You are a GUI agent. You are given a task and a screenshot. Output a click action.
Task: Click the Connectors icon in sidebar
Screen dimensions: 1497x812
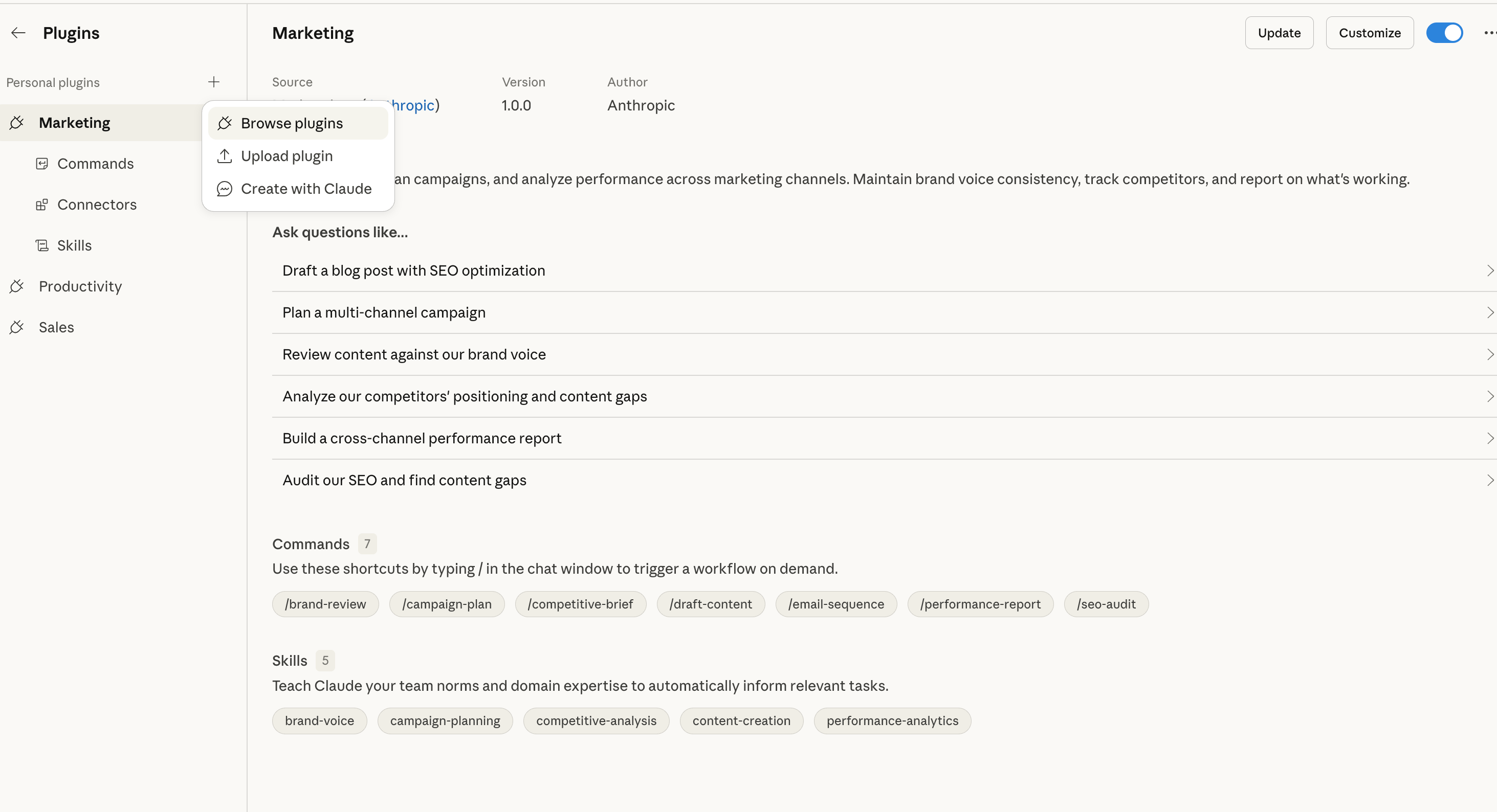tap(42, 205)
